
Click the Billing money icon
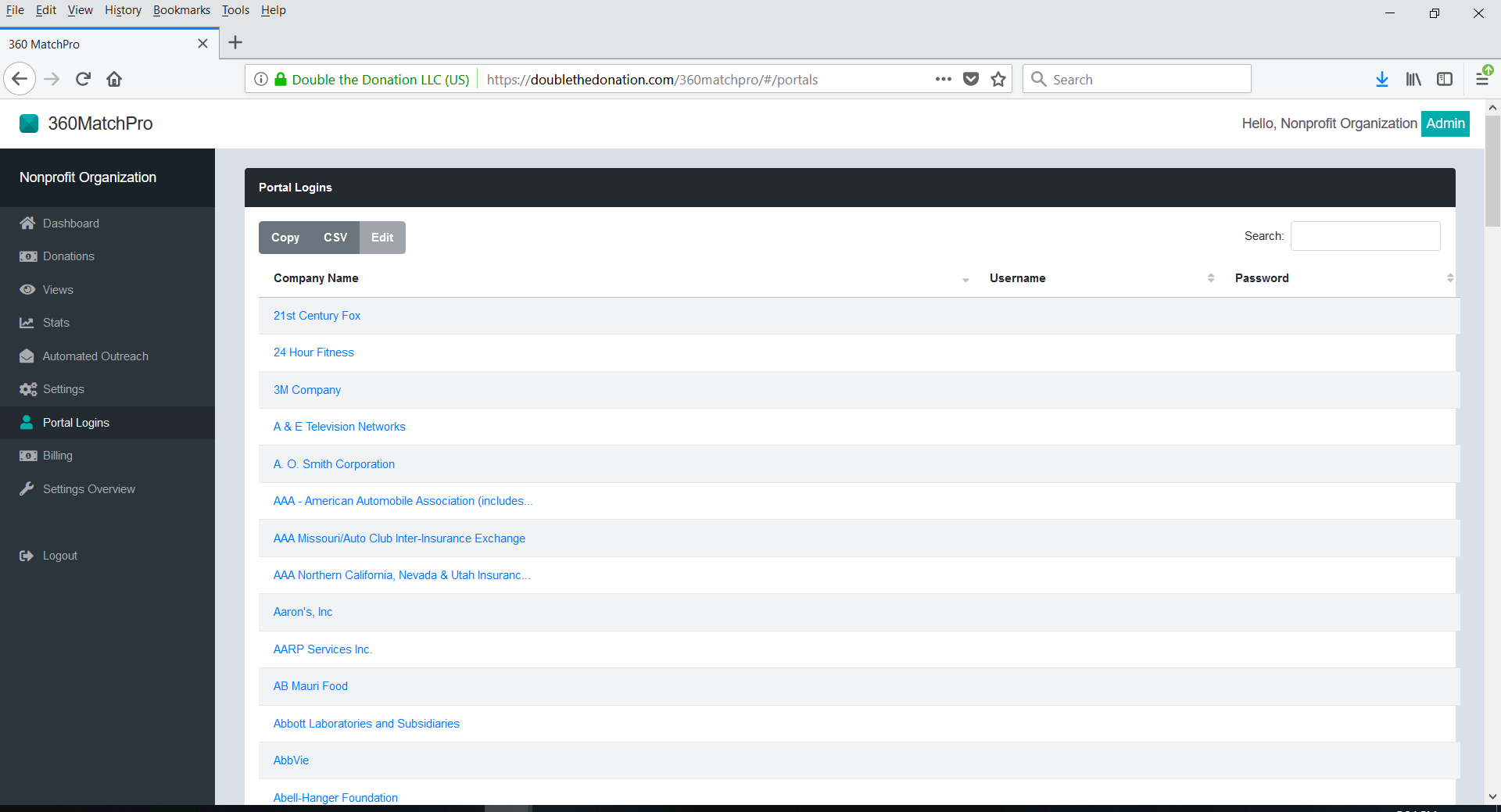[x=28, y=456]
